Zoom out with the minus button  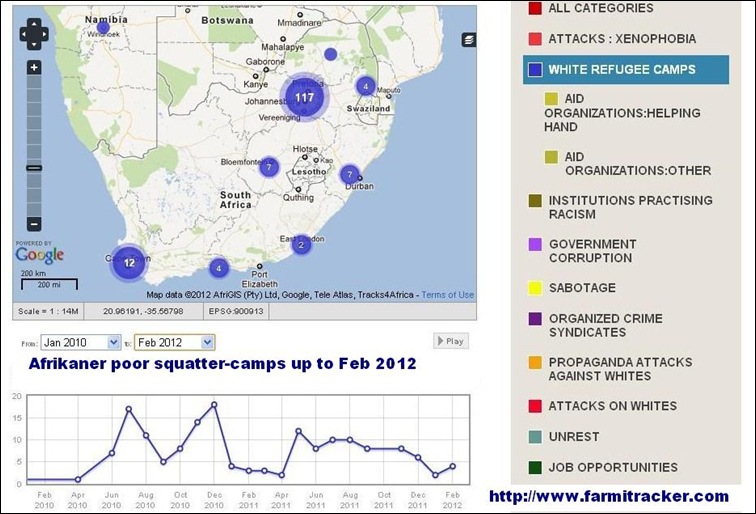pos(34,224)
